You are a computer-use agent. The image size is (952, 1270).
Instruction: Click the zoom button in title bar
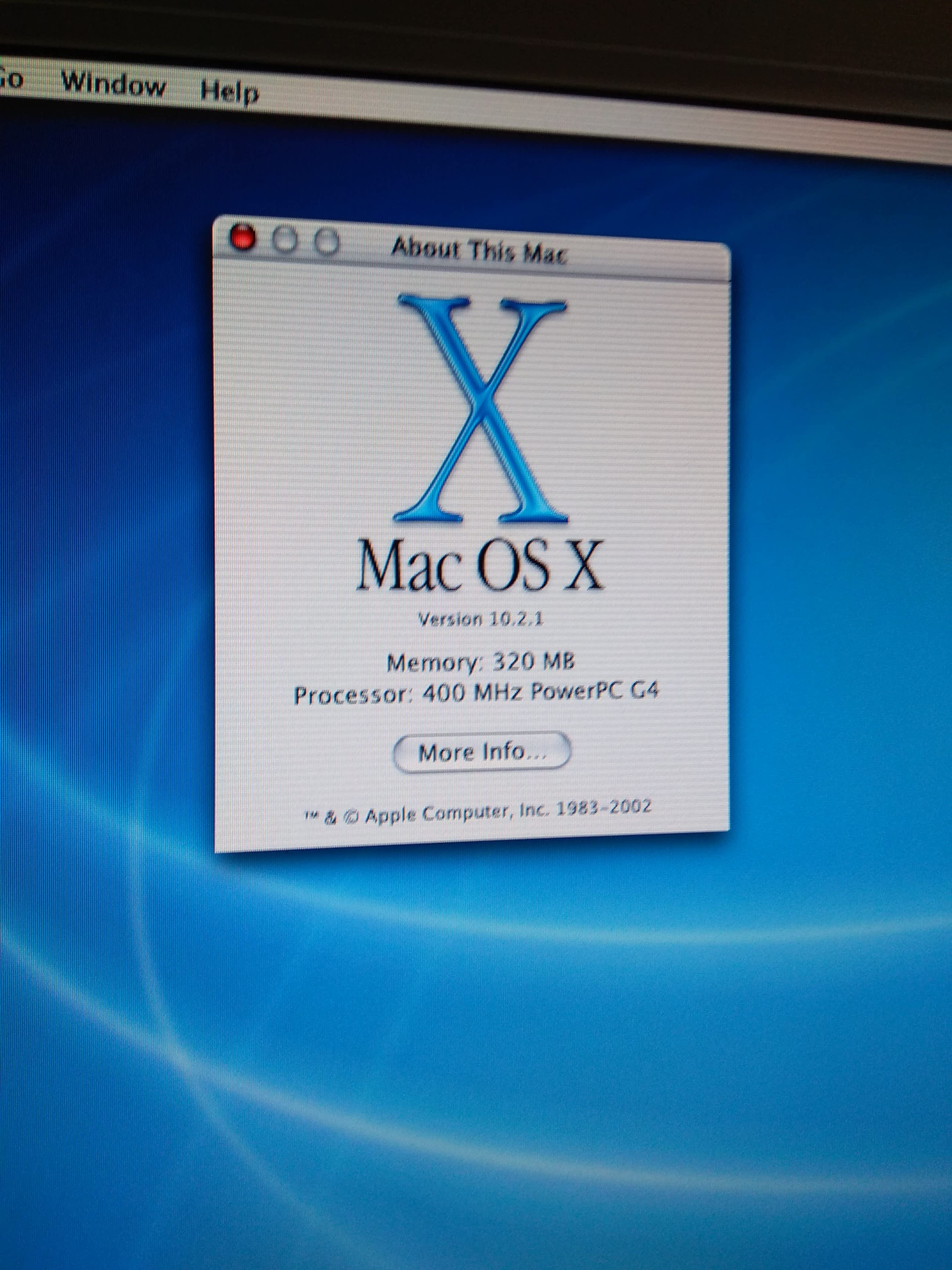point(327,242)
